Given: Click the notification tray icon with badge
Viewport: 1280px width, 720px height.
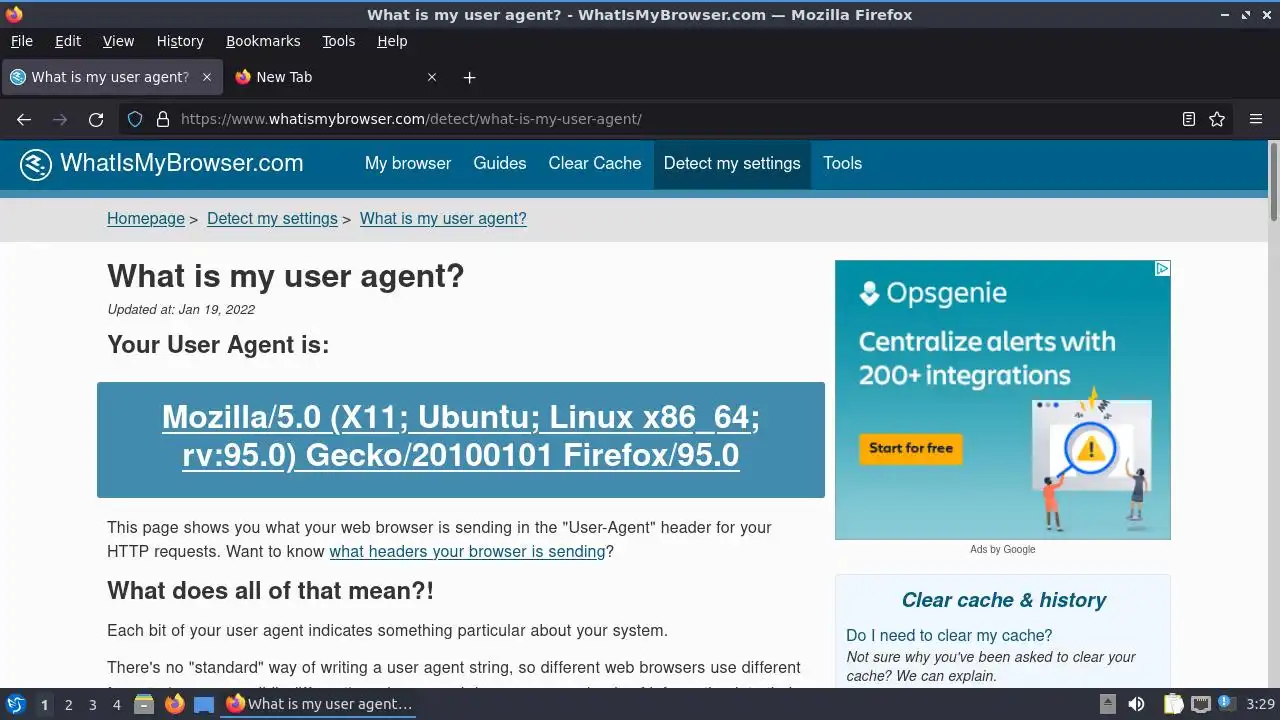Looking at the screenshot, I should (1227, 704).
